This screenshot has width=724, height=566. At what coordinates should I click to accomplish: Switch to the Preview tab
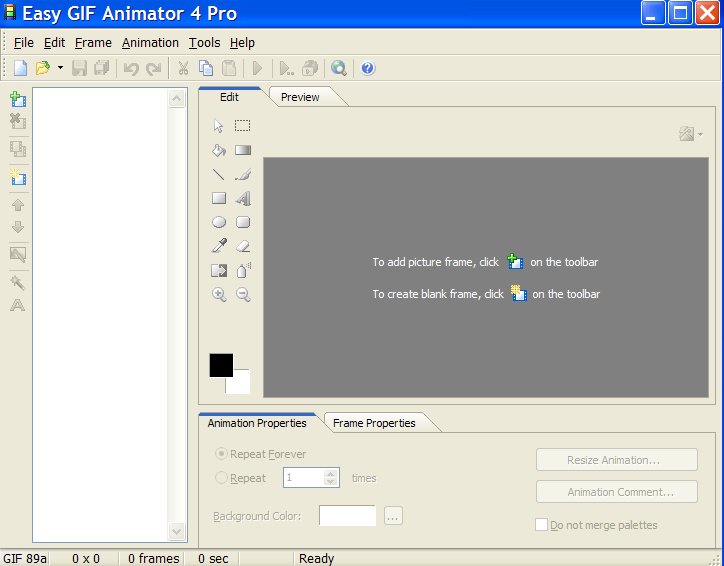(300, 97)
